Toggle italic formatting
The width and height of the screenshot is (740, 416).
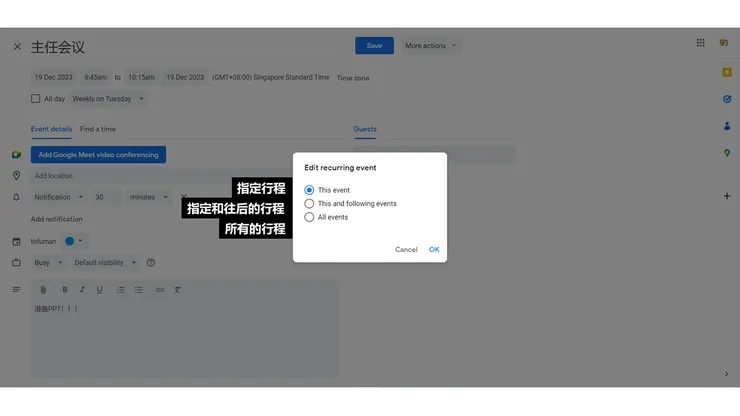click(x=82, y=290)
